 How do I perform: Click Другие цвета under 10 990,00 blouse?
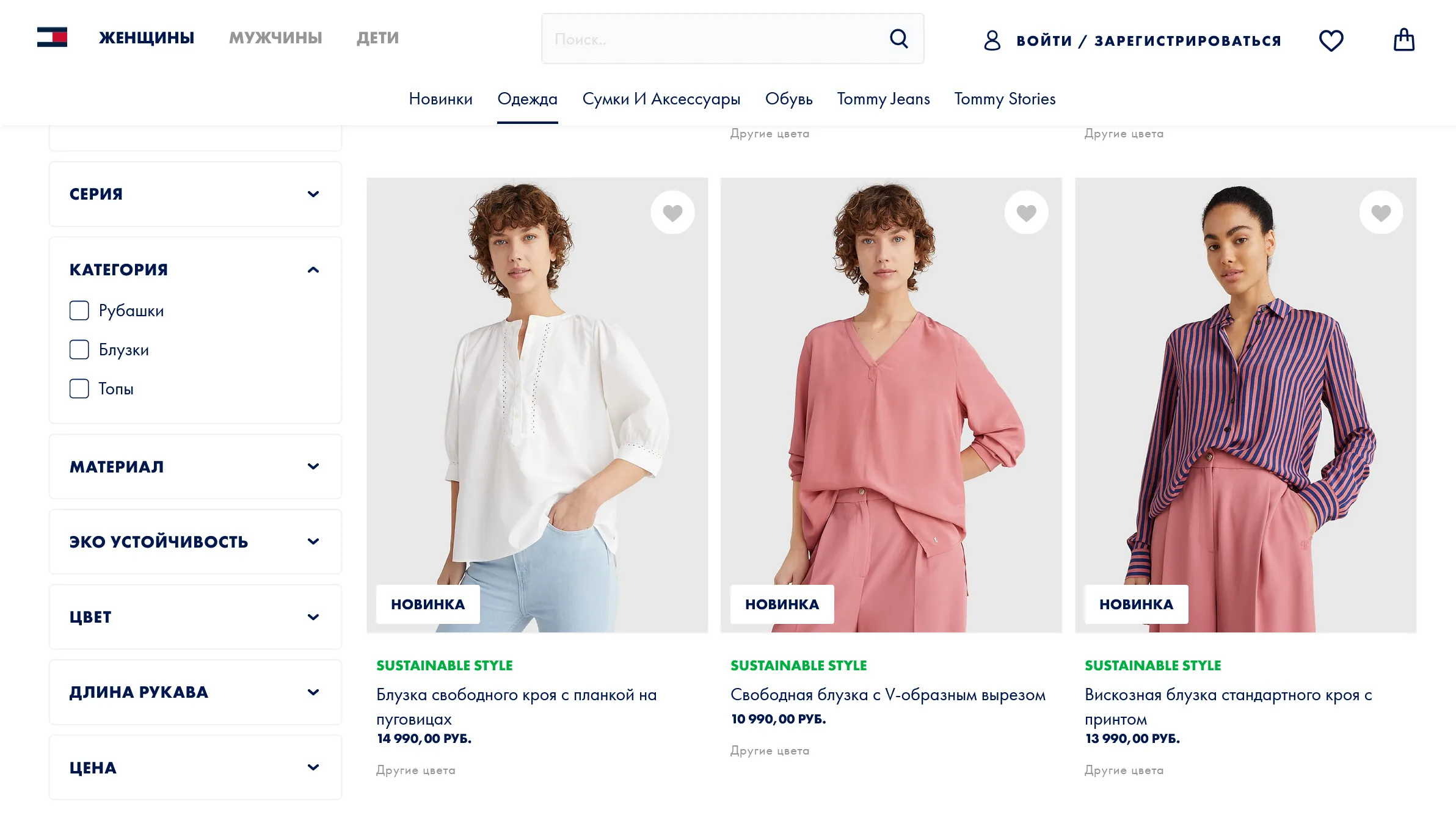pos(770,751)
